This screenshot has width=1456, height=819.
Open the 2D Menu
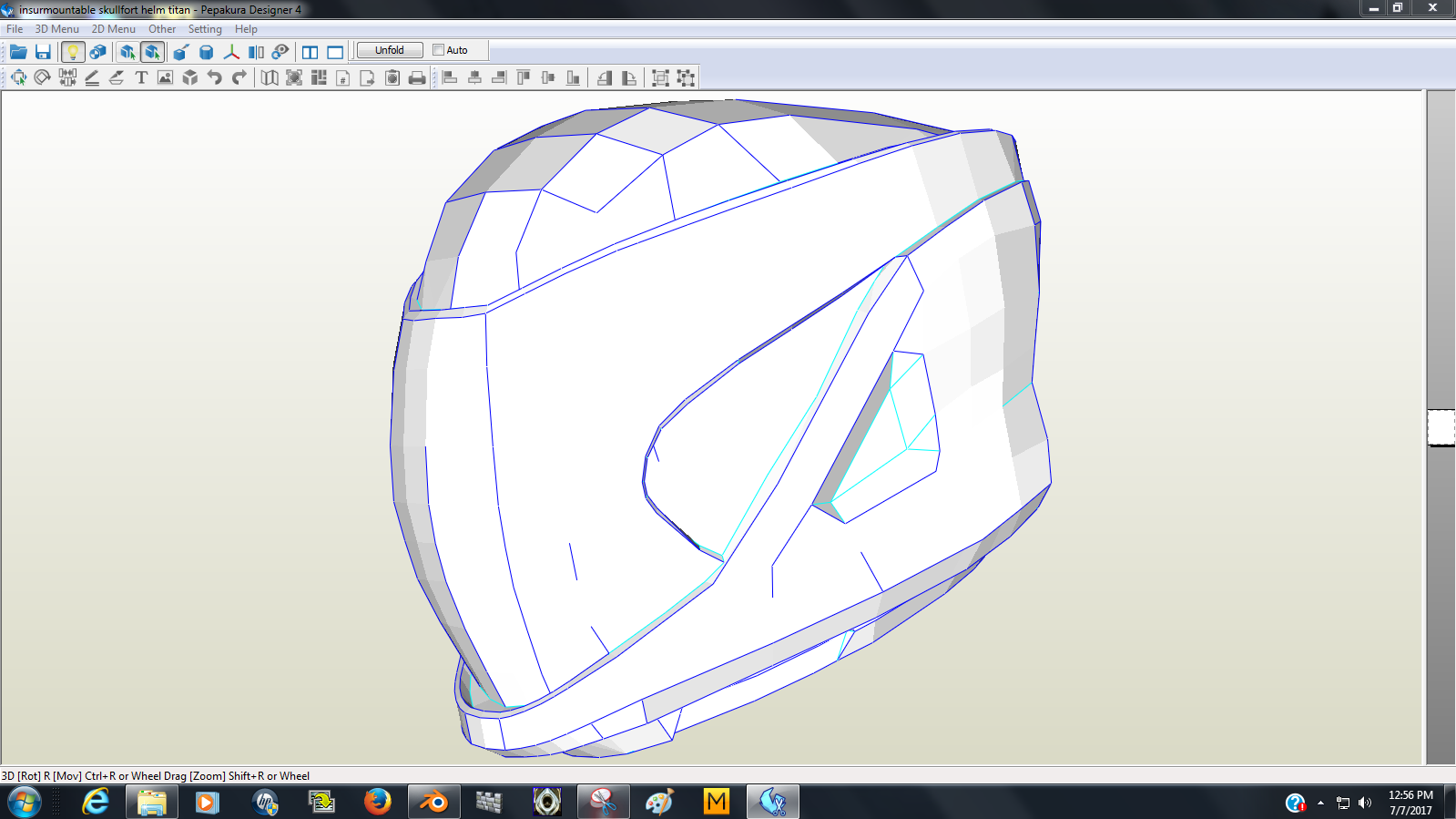[113, 29]
